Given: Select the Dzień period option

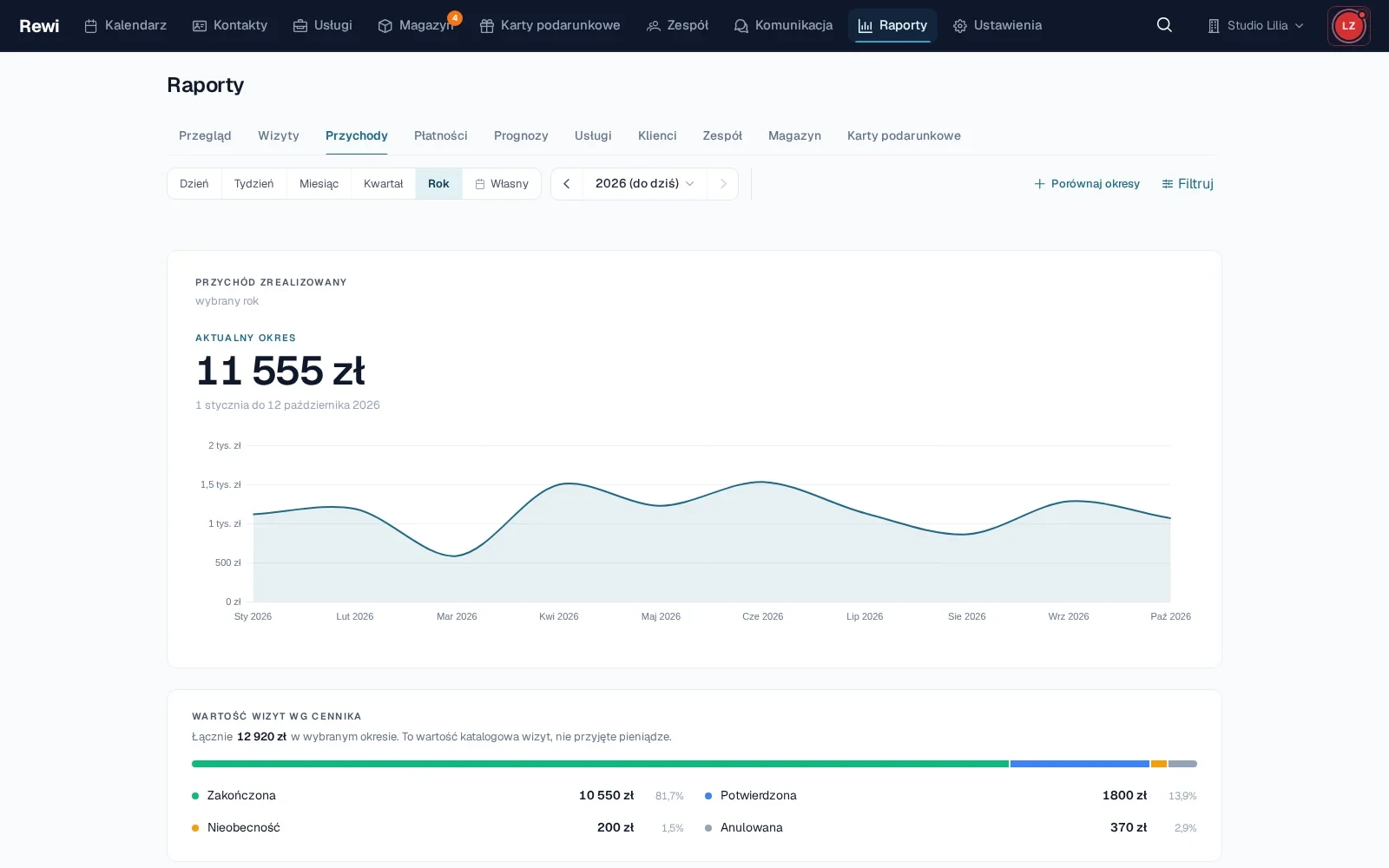Looking at the screenshot, I should click(x=194, y=184).
